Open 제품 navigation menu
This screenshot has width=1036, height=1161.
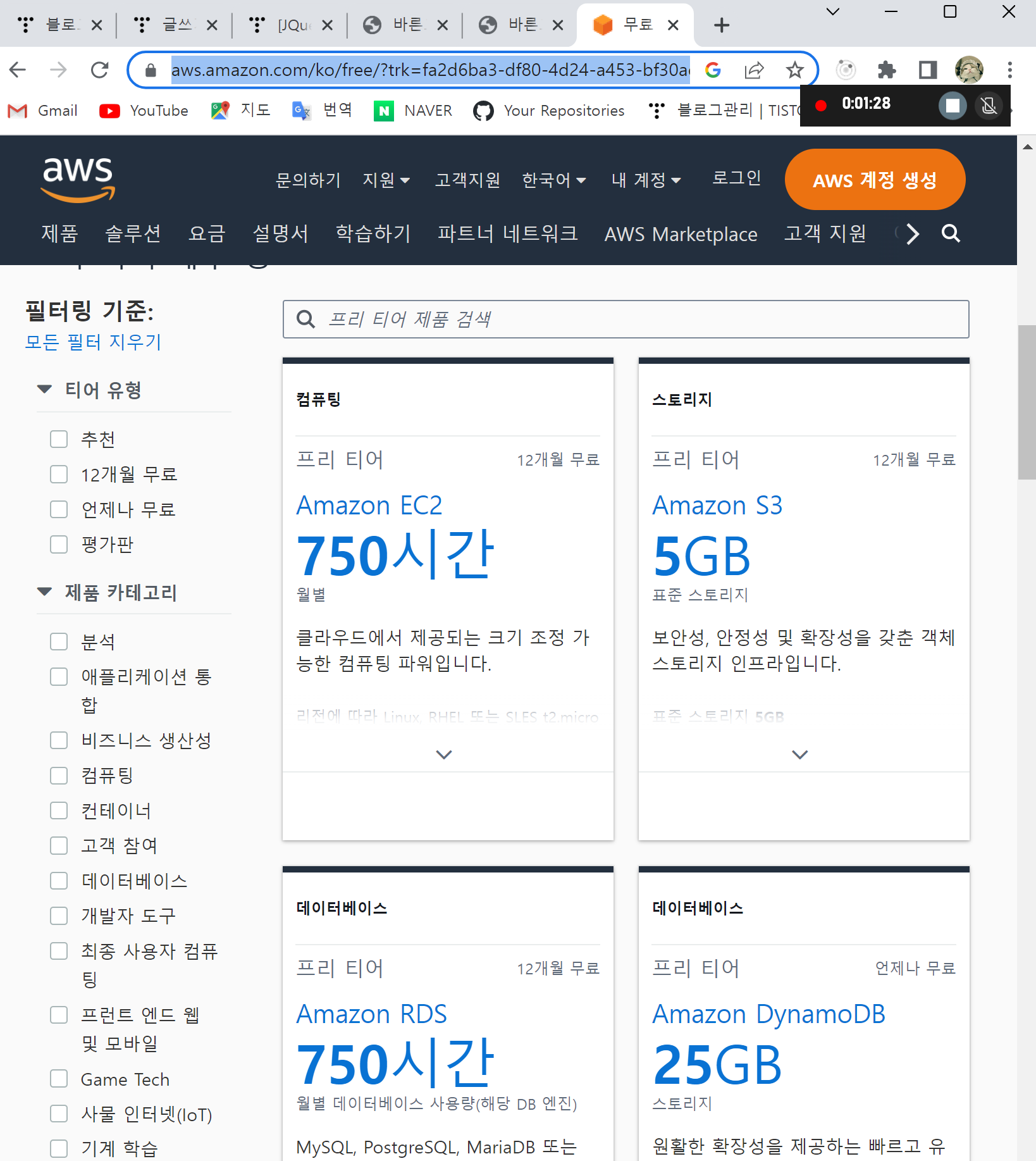tap(59, 233)
